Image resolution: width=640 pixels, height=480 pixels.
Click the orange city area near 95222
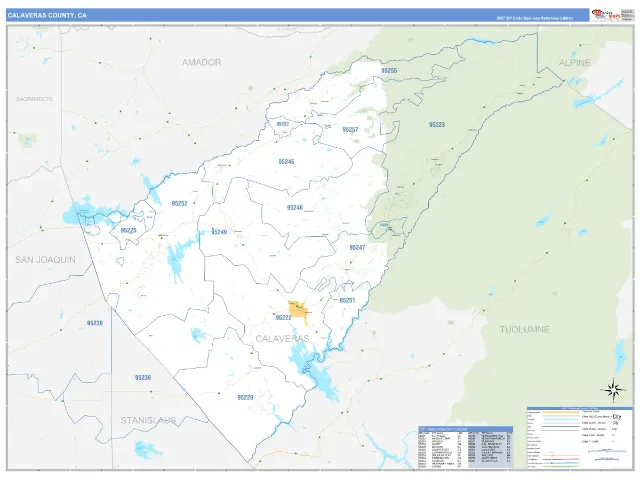point(298,311)
